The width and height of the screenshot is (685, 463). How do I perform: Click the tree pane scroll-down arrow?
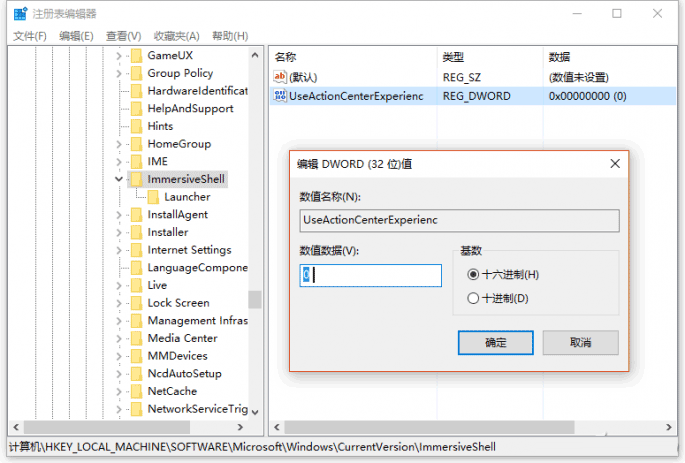tap(255, 412)
